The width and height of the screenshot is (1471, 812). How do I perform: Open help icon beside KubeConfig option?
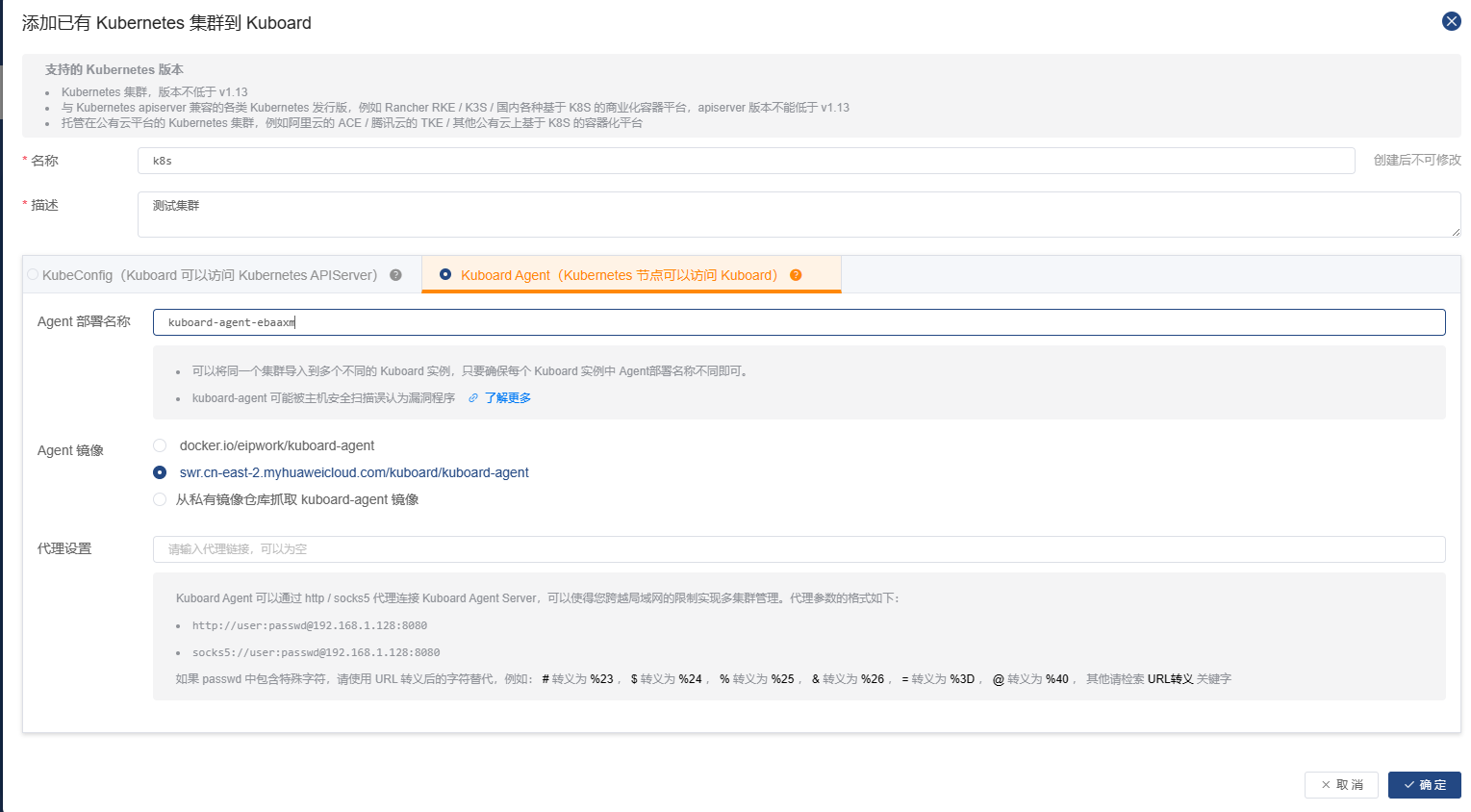(395, 275)
